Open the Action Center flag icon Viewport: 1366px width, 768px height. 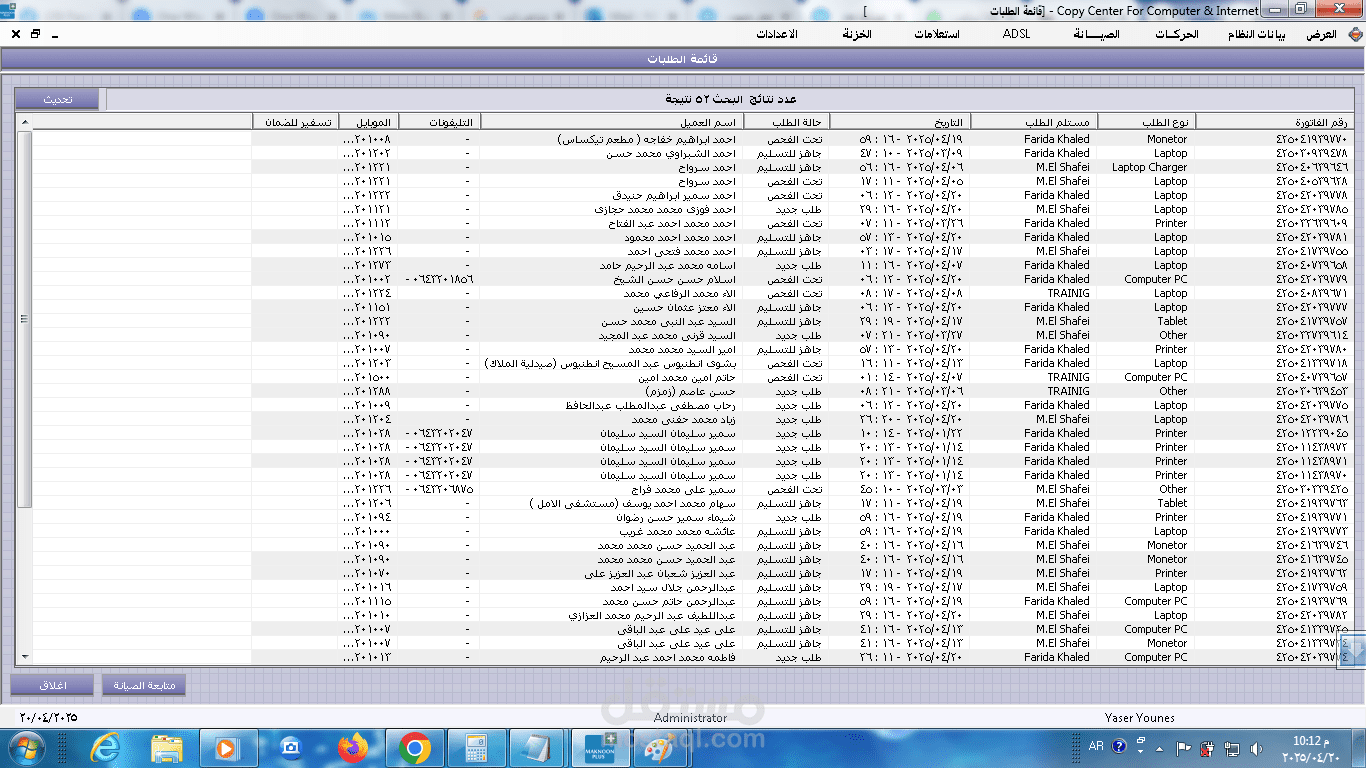[x=1184, y=747]
